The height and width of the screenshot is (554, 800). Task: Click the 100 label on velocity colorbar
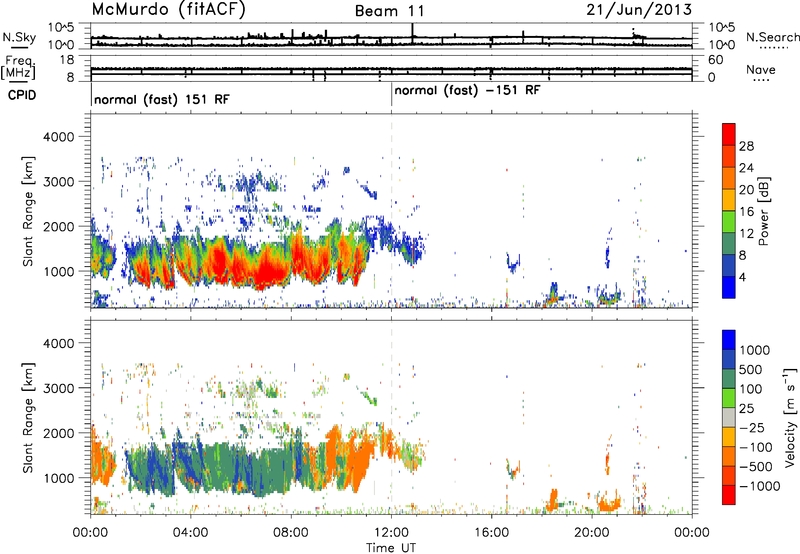[751, 389]
